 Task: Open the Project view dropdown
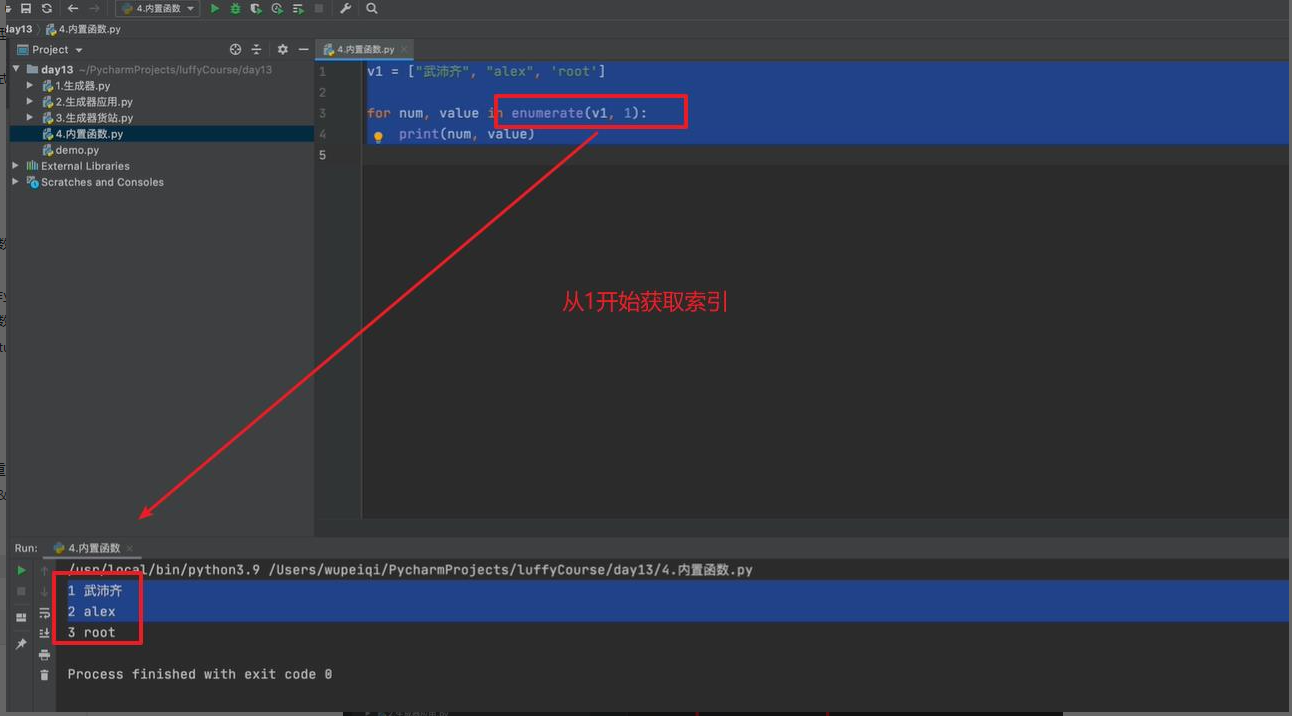(x=51, y=49)
